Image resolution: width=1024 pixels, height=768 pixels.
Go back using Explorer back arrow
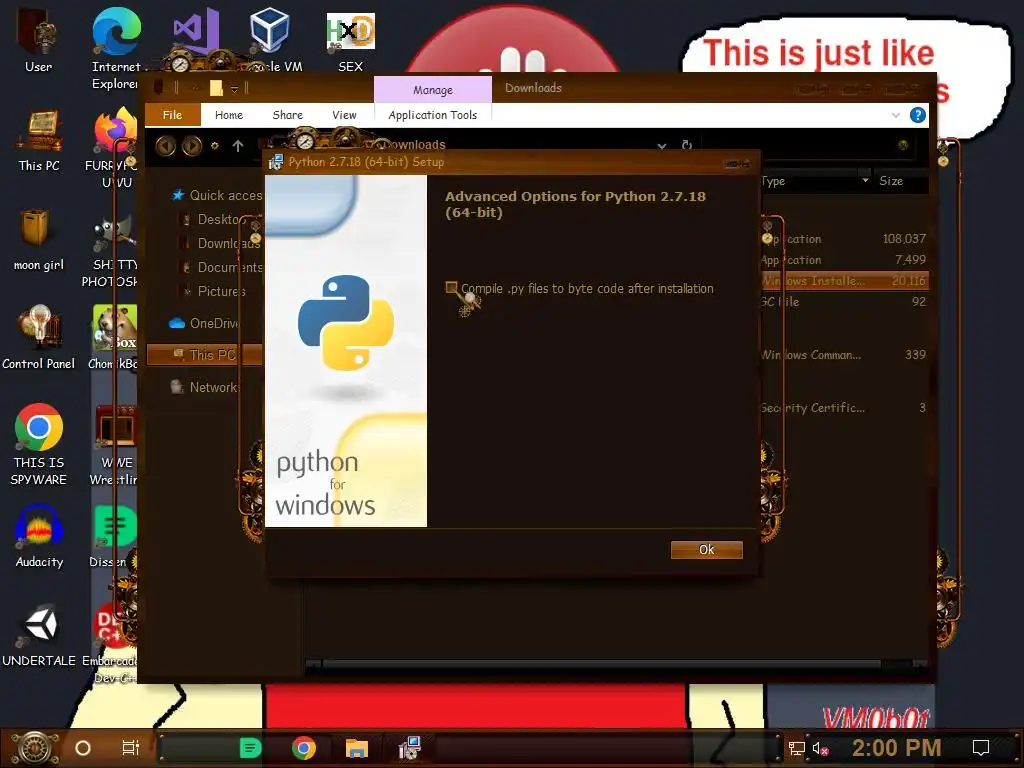coord(165,146)
